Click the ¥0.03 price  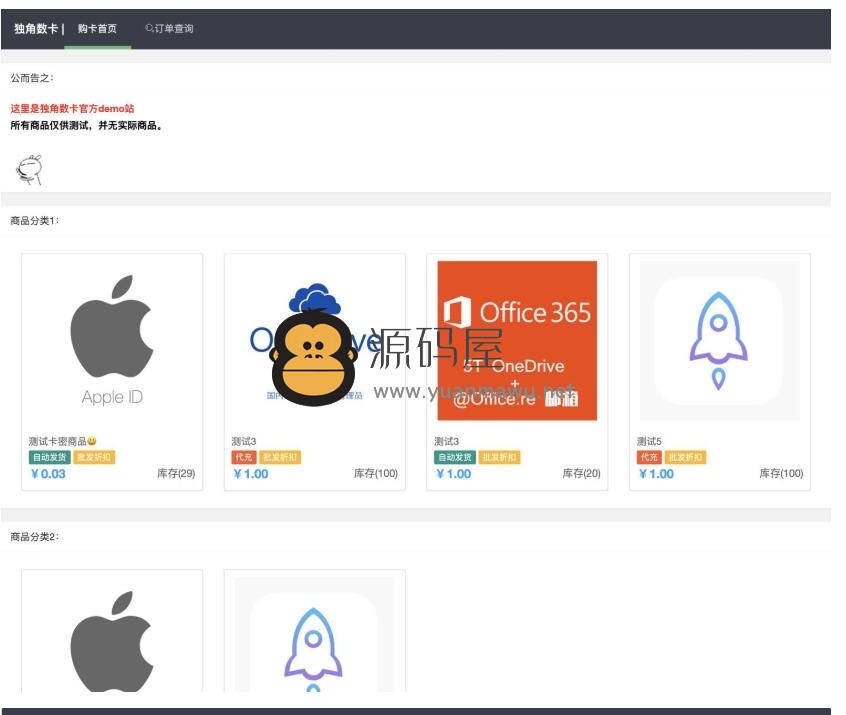point(48,474)
